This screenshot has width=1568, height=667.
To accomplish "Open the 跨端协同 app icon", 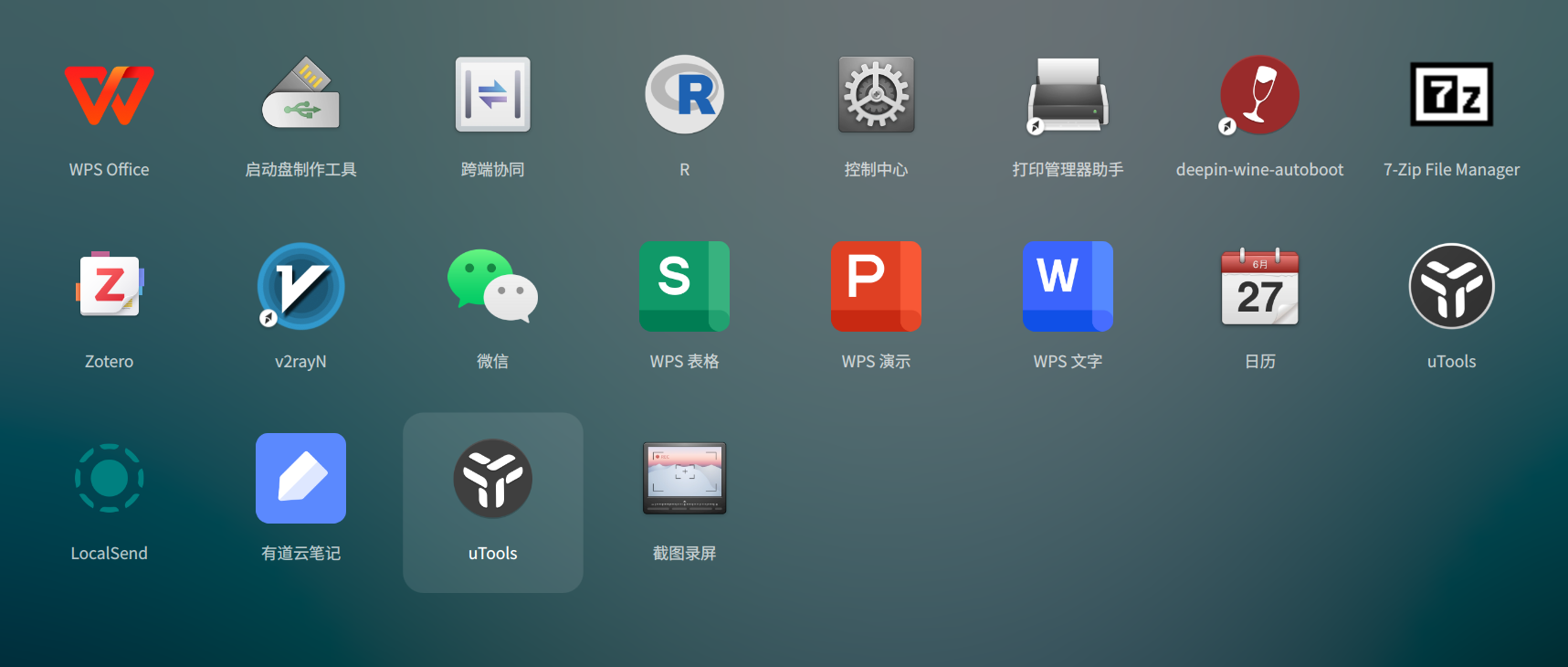I will point(493,94).
